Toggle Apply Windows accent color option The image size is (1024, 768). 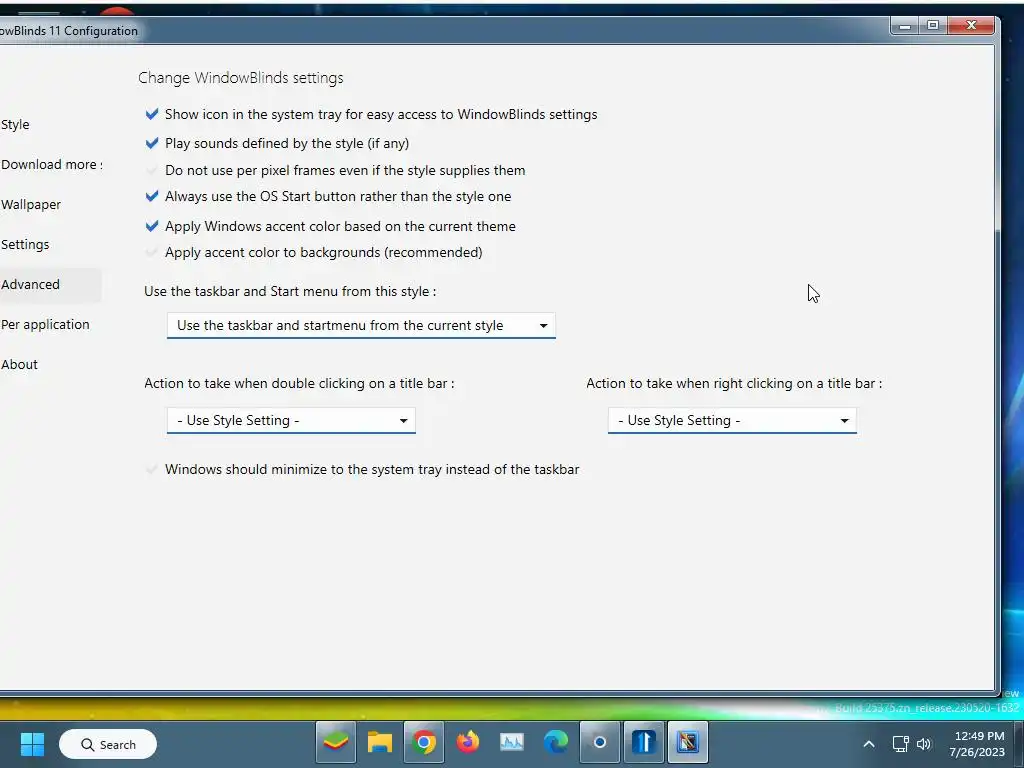152,227
